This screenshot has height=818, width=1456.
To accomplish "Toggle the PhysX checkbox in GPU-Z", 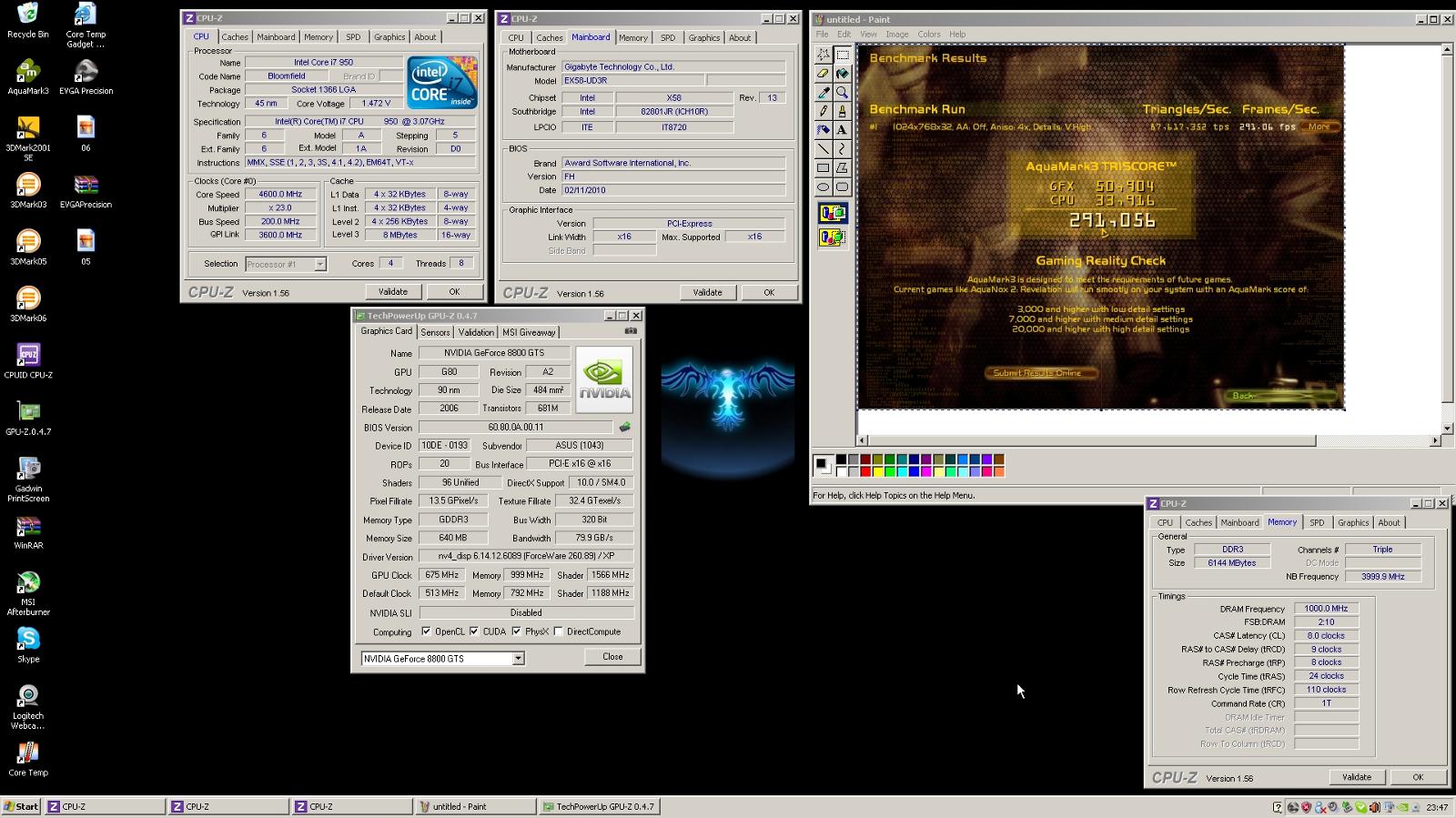I will coord(516,631).
